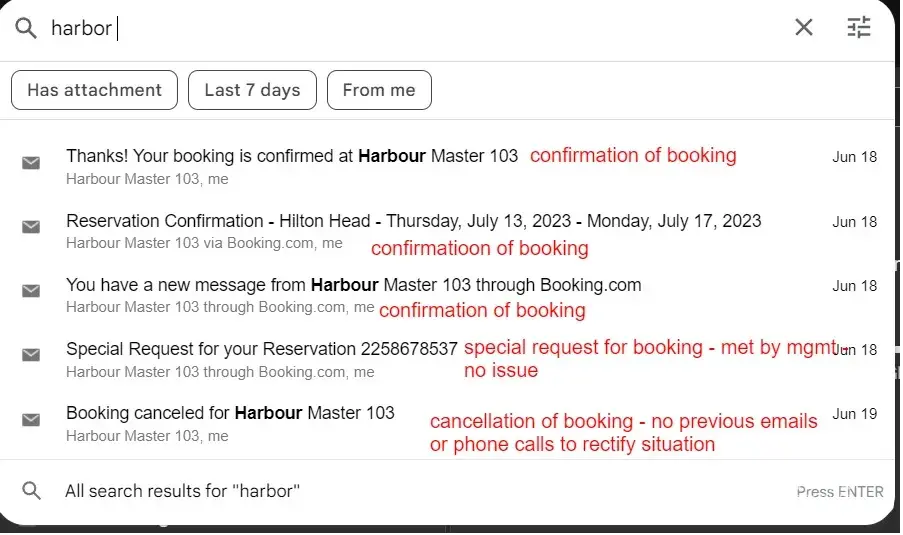Click the search magnifier icon beside harbor
The width and height of the screenshot is (903, 535).
[x=25, y=28]
